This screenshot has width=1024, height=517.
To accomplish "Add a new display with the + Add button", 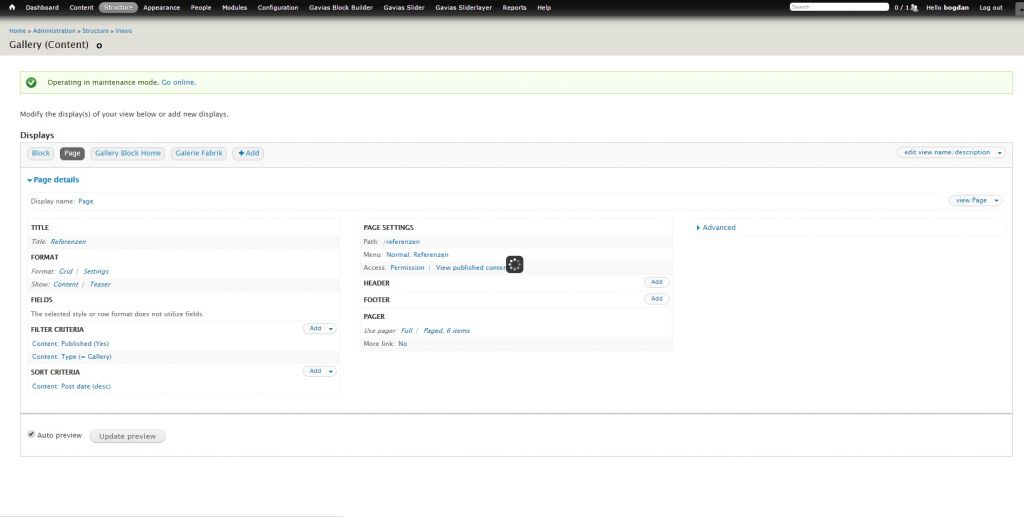I will (x=248, y=153).
